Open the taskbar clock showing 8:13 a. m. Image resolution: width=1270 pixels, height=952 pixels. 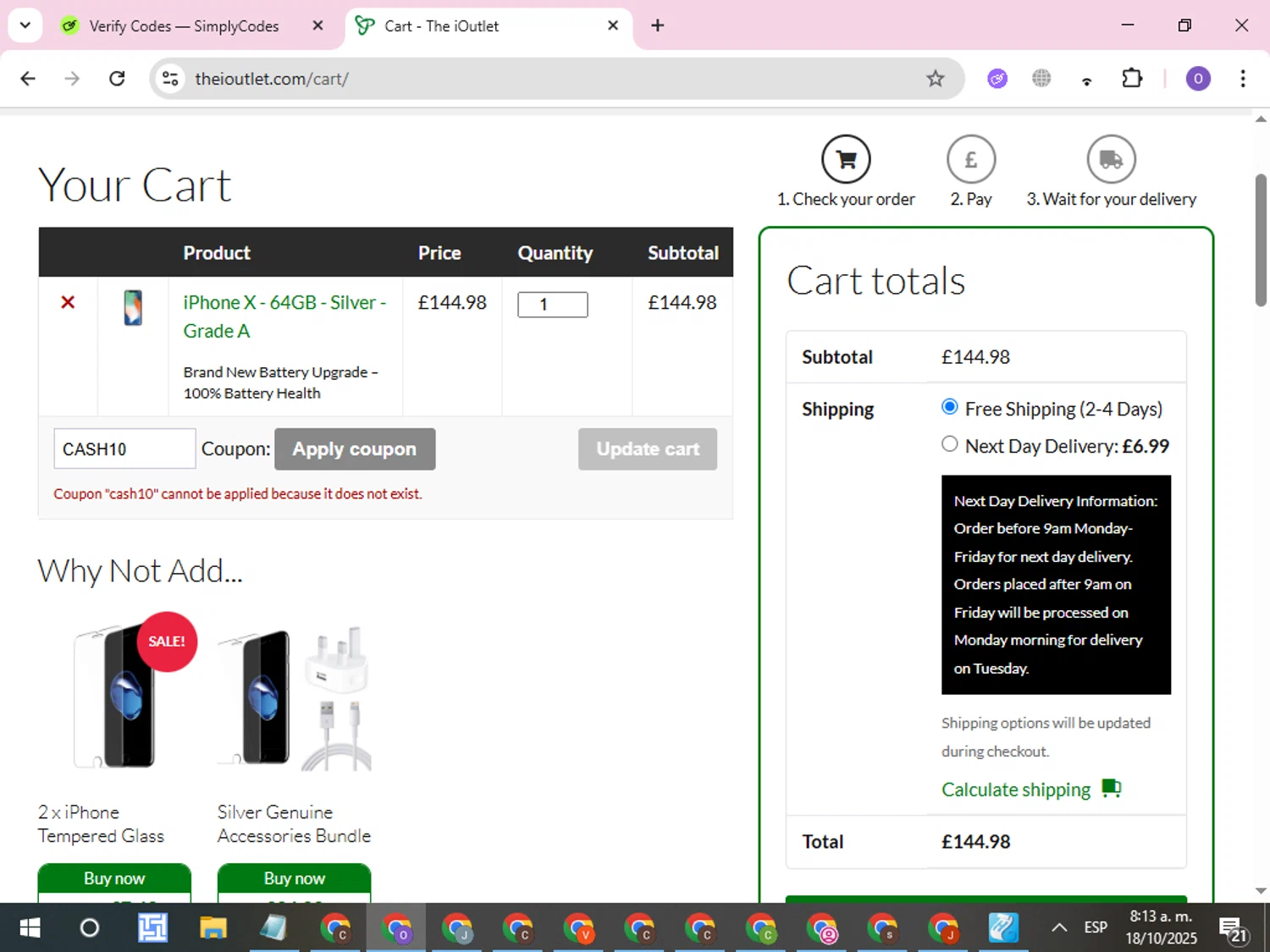pos(1161,927)
